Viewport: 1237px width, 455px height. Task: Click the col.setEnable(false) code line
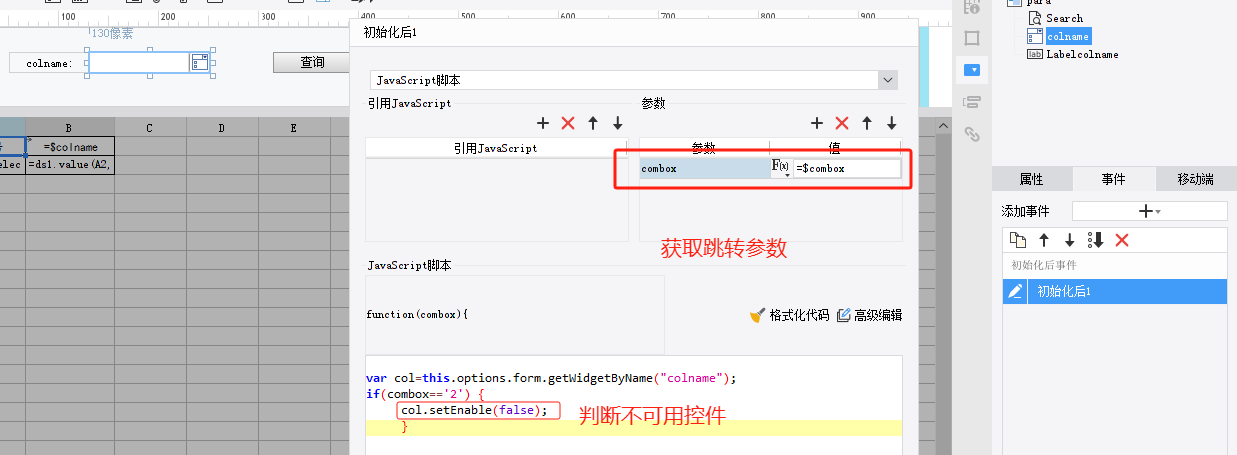(x=474, y=410)
